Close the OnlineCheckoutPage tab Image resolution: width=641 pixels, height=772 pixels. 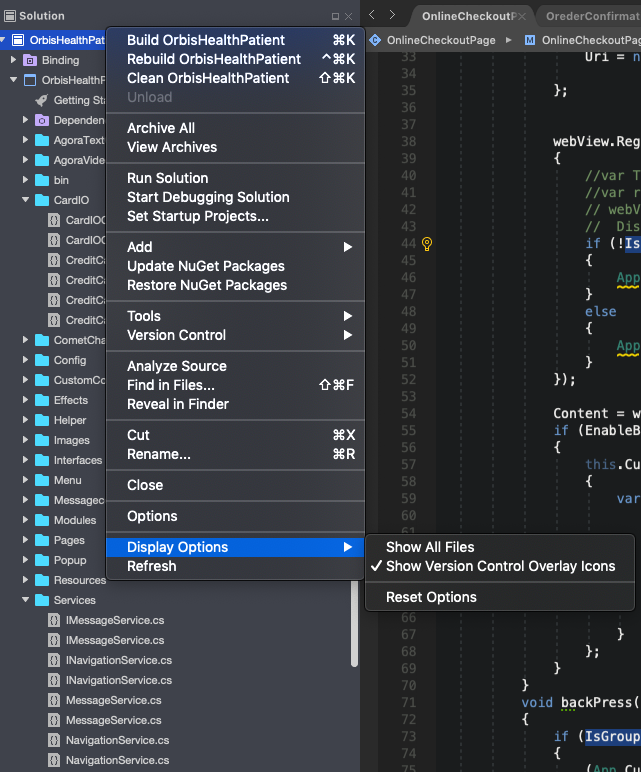522,17
